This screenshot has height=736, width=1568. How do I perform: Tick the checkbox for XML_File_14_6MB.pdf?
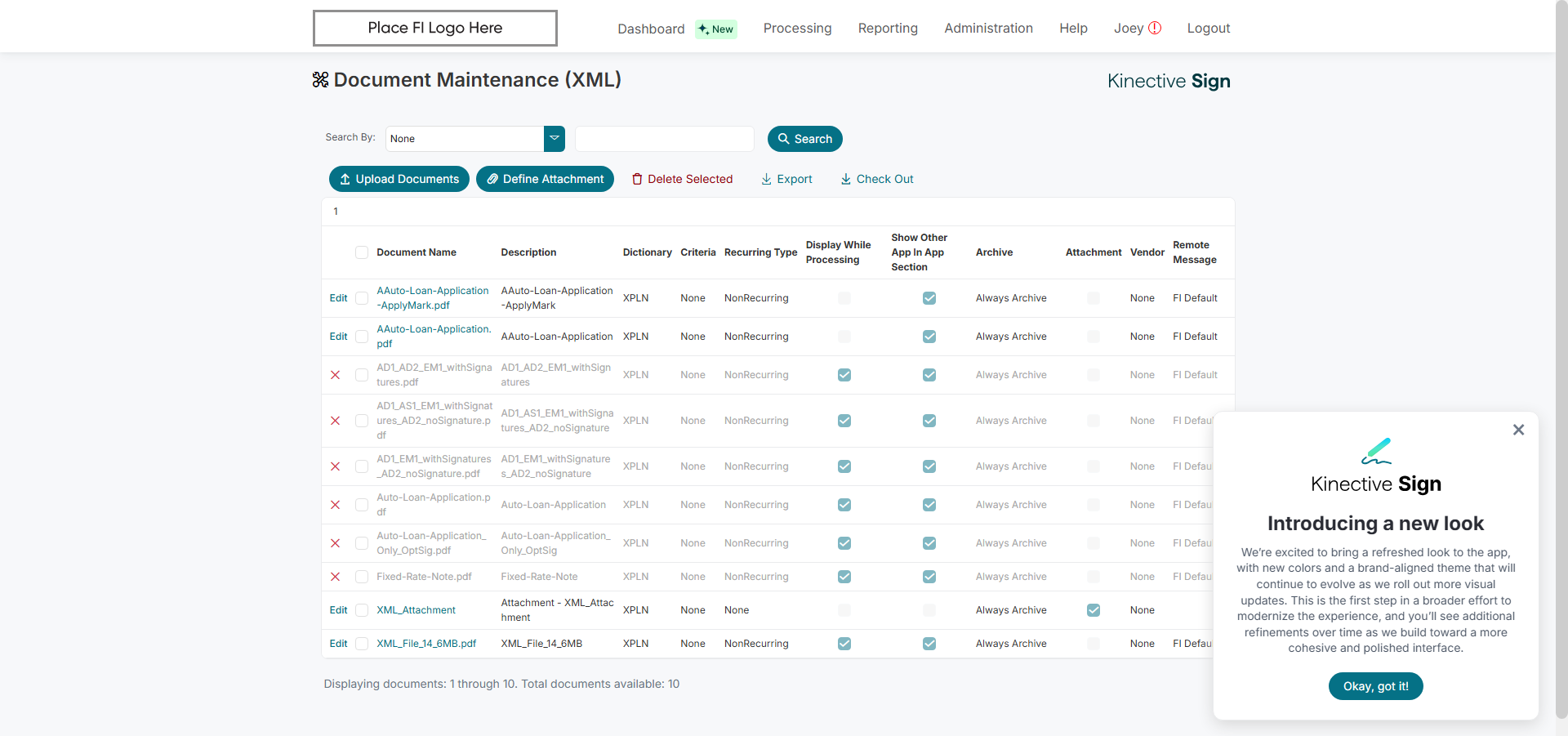point(362,644)
